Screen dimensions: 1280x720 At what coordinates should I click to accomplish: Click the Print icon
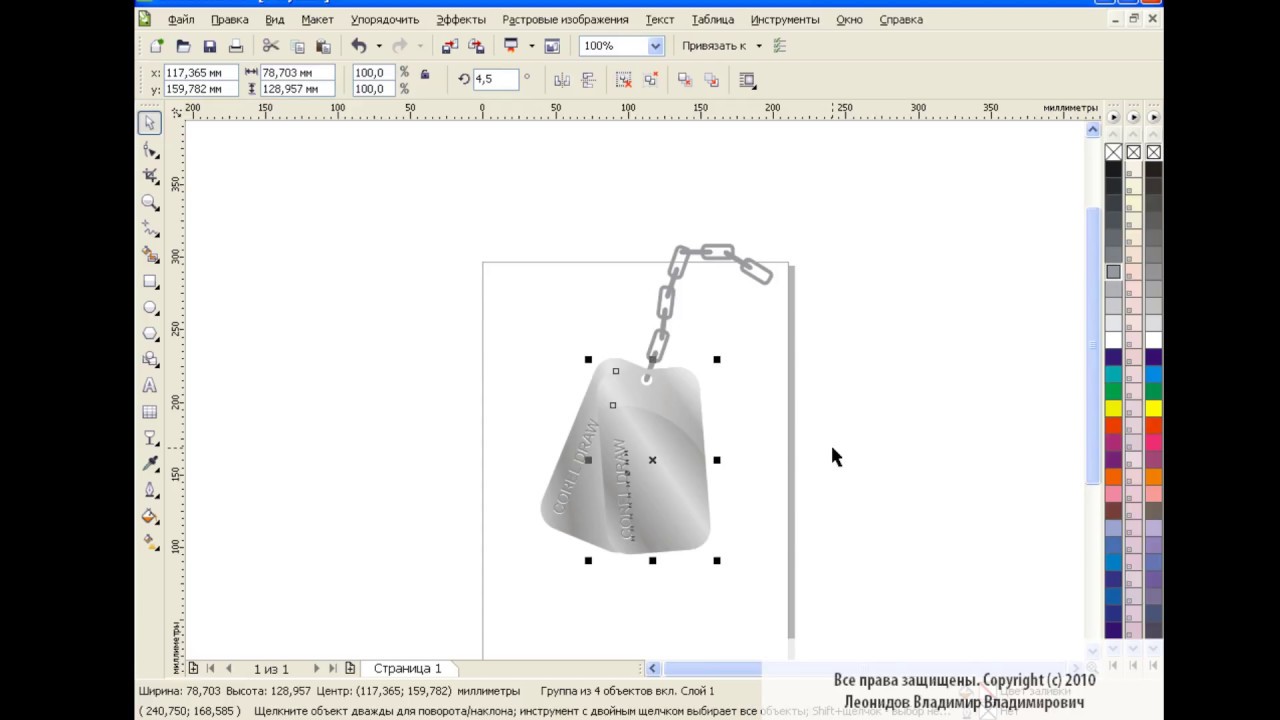pos(236,46)
